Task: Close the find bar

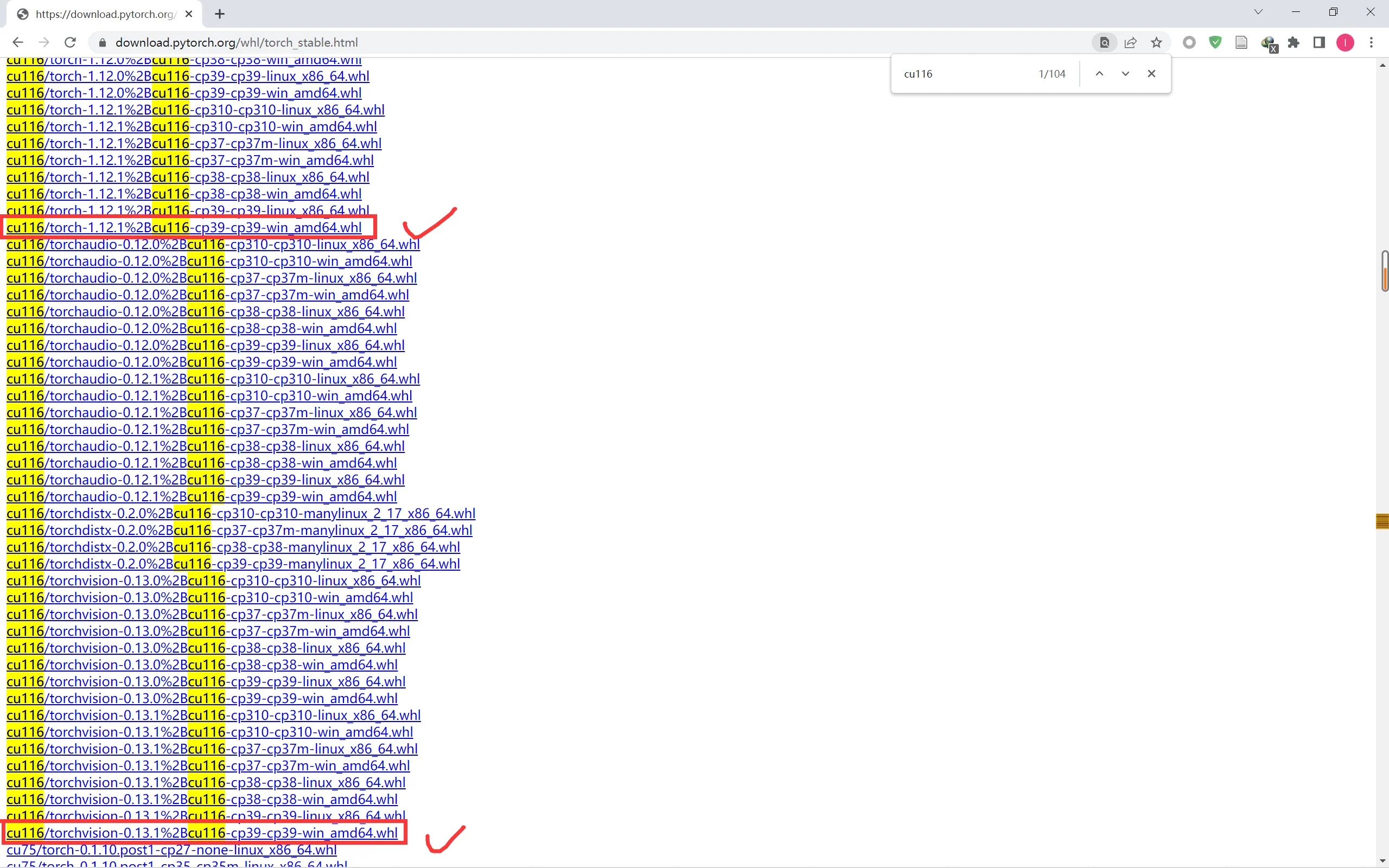Action: point(1151,73)
